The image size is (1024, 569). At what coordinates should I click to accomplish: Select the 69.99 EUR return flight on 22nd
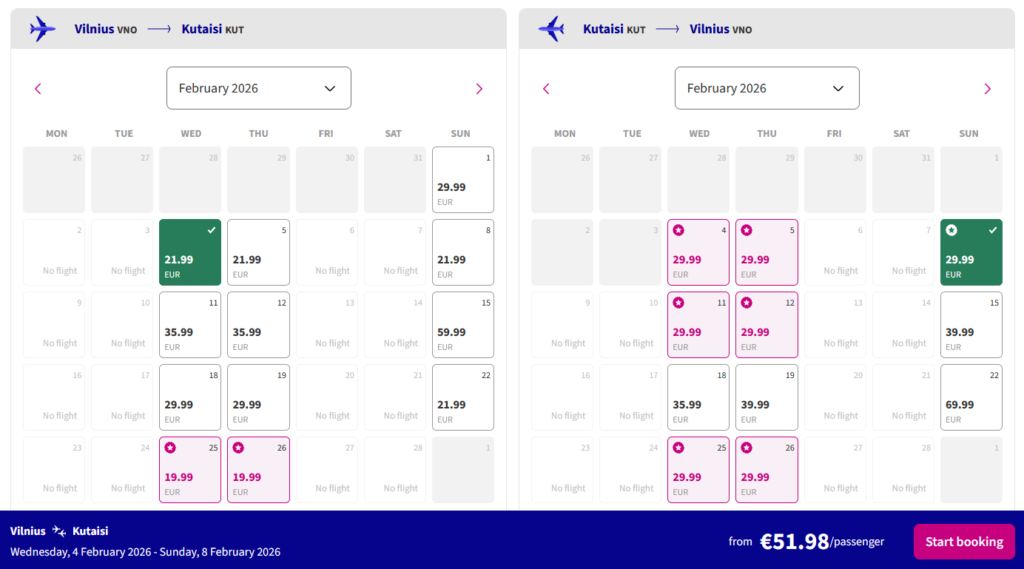click(970, 397)
